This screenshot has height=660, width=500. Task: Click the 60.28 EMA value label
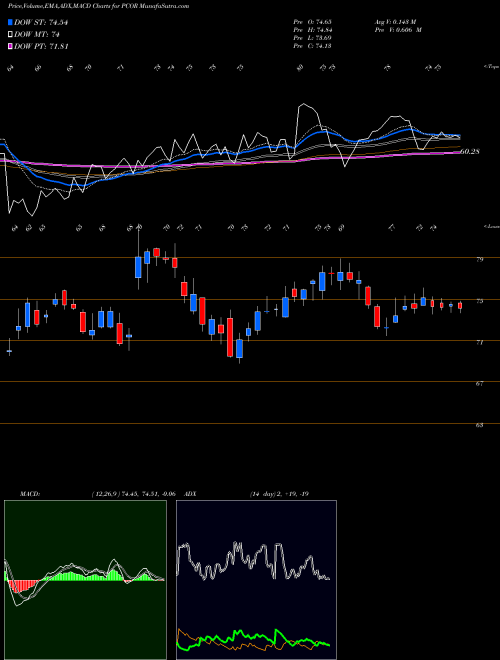(x=470, y=152)
